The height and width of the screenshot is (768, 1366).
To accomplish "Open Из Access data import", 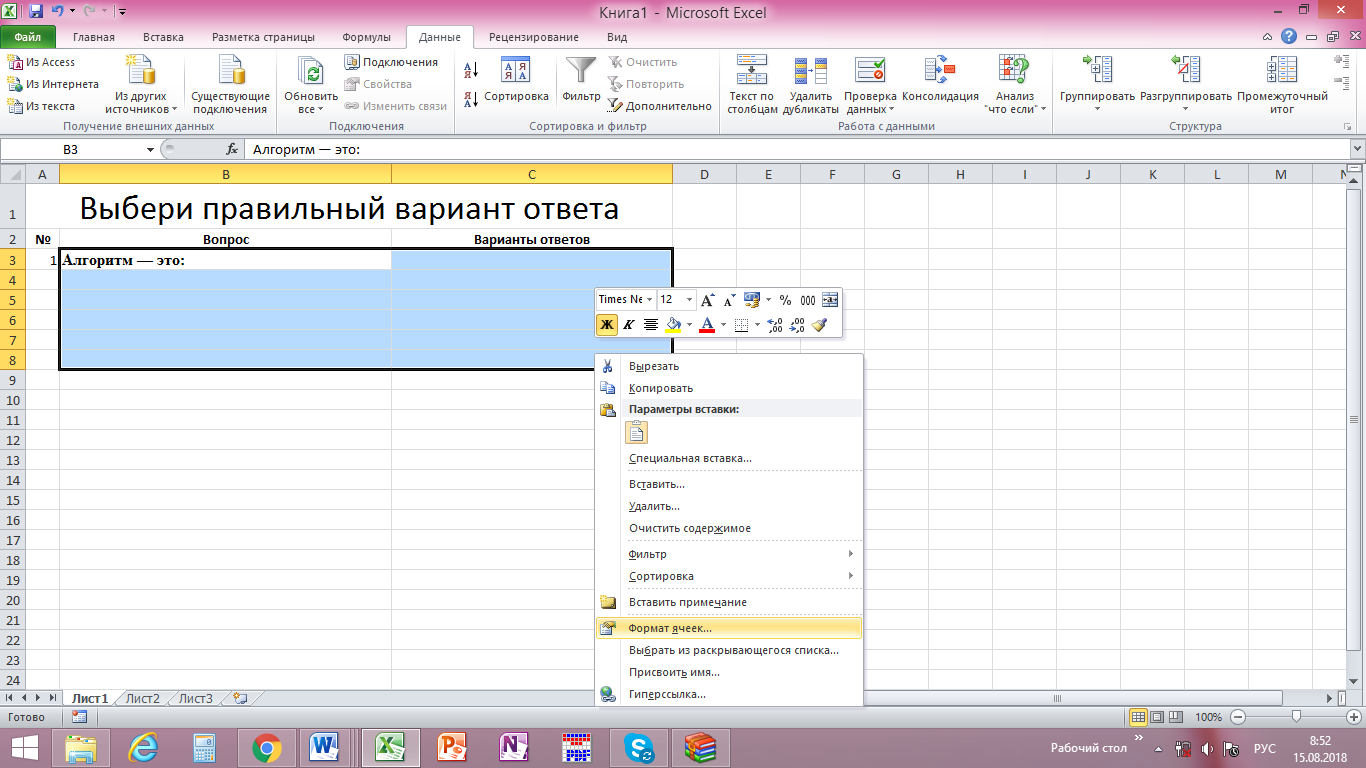I will pyautogui.click(x=41, y=62).
